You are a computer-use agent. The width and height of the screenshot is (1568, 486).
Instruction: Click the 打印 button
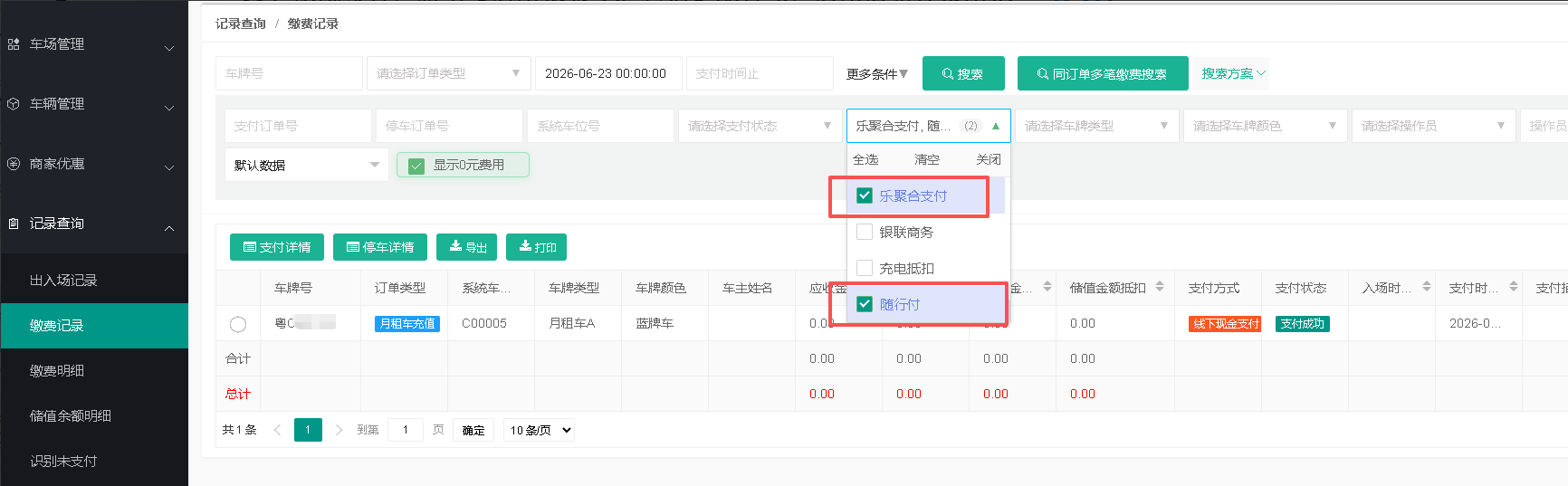click(x=537, y=247)
